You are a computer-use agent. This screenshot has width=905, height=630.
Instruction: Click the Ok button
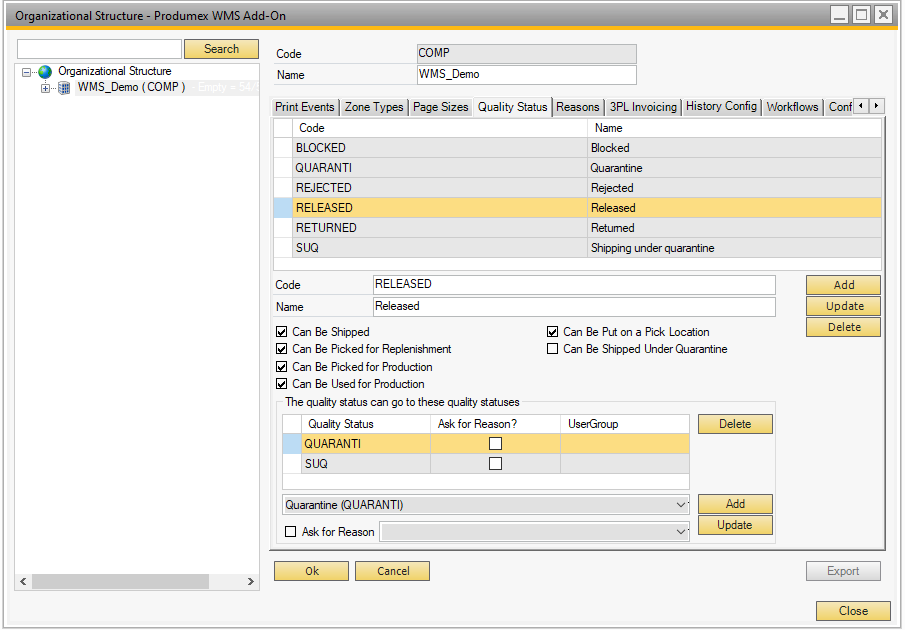click(x=311, y=571)
